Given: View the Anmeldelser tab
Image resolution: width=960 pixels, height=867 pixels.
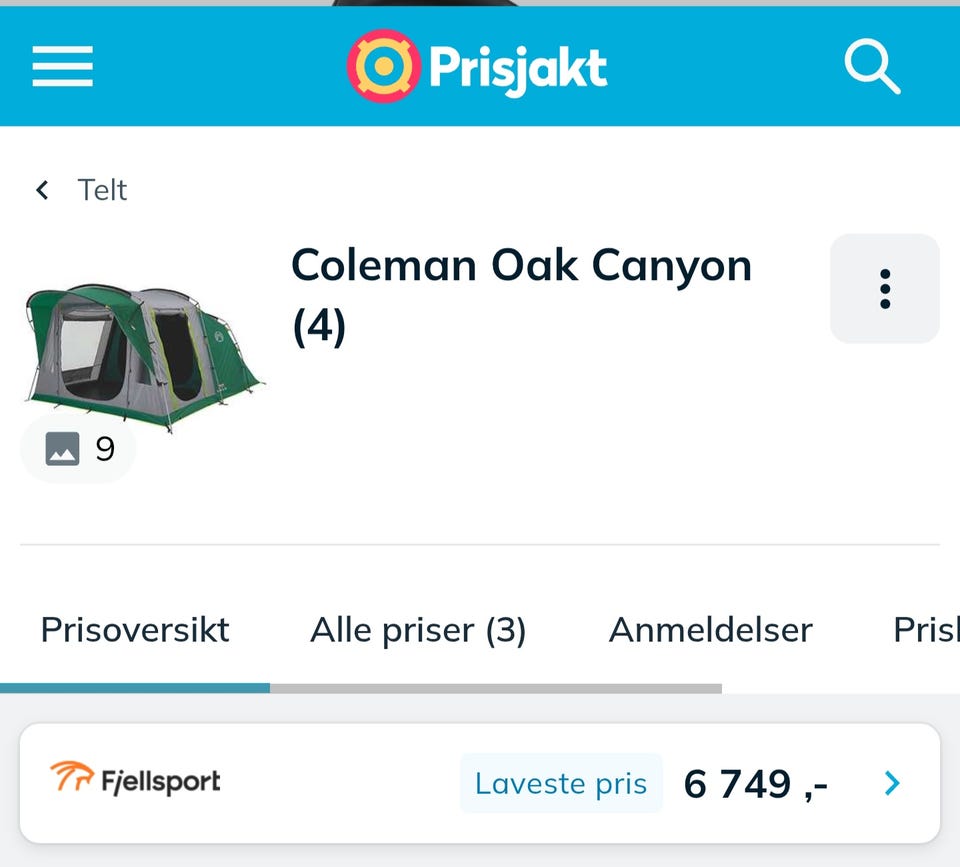Looking at the screenshot, I should 709,629.
